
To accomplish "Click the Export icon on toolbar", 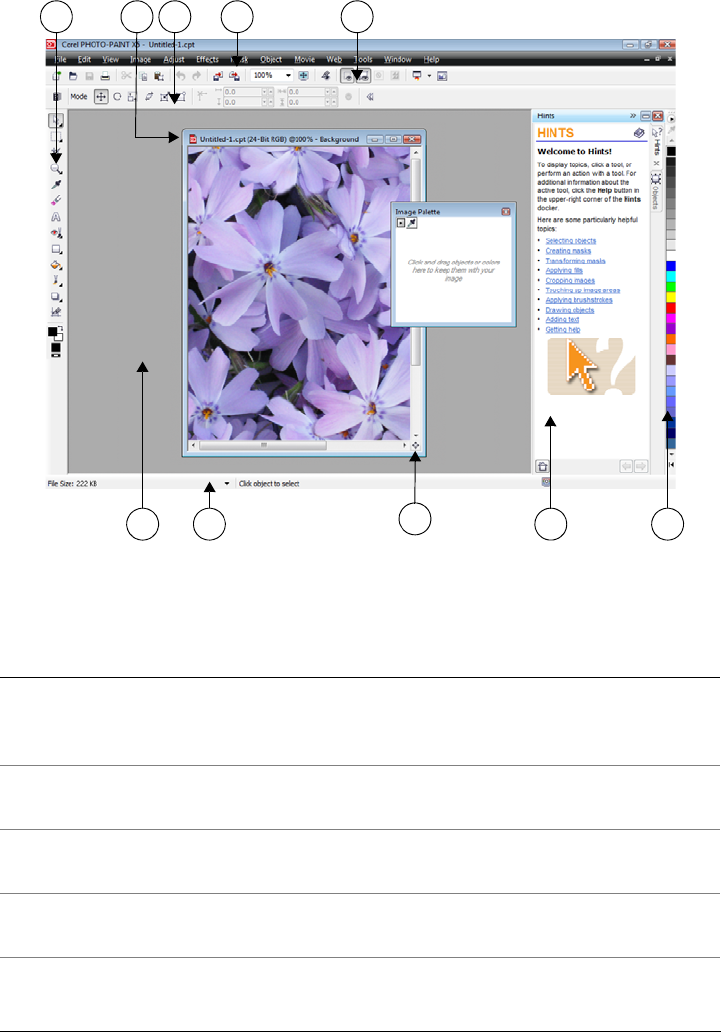I will point(234,76).
